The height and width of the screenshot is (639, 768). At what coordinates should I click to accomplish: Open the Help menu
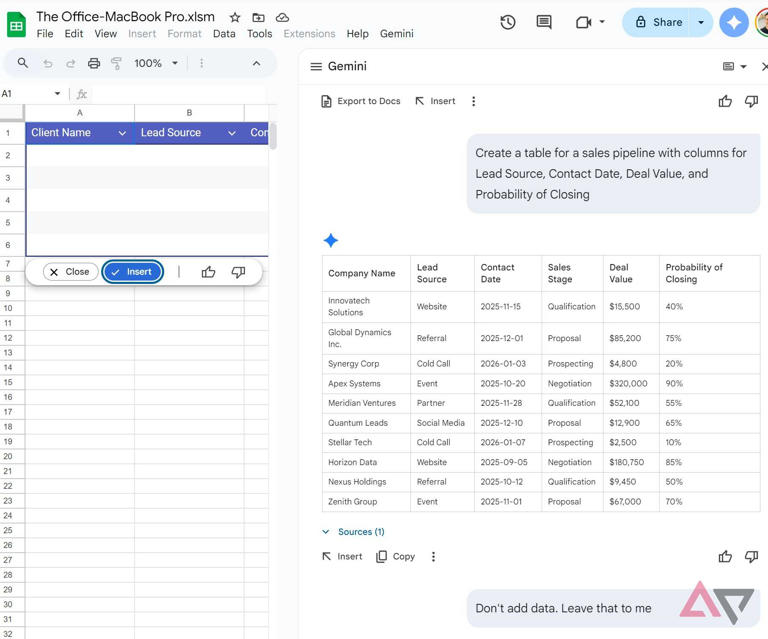357,34
